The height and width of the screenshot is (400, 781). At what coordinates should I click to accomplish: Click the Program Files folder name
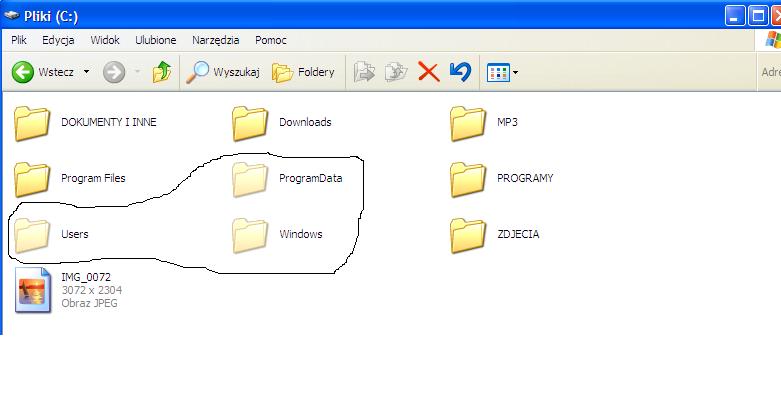tap(93, 178)
